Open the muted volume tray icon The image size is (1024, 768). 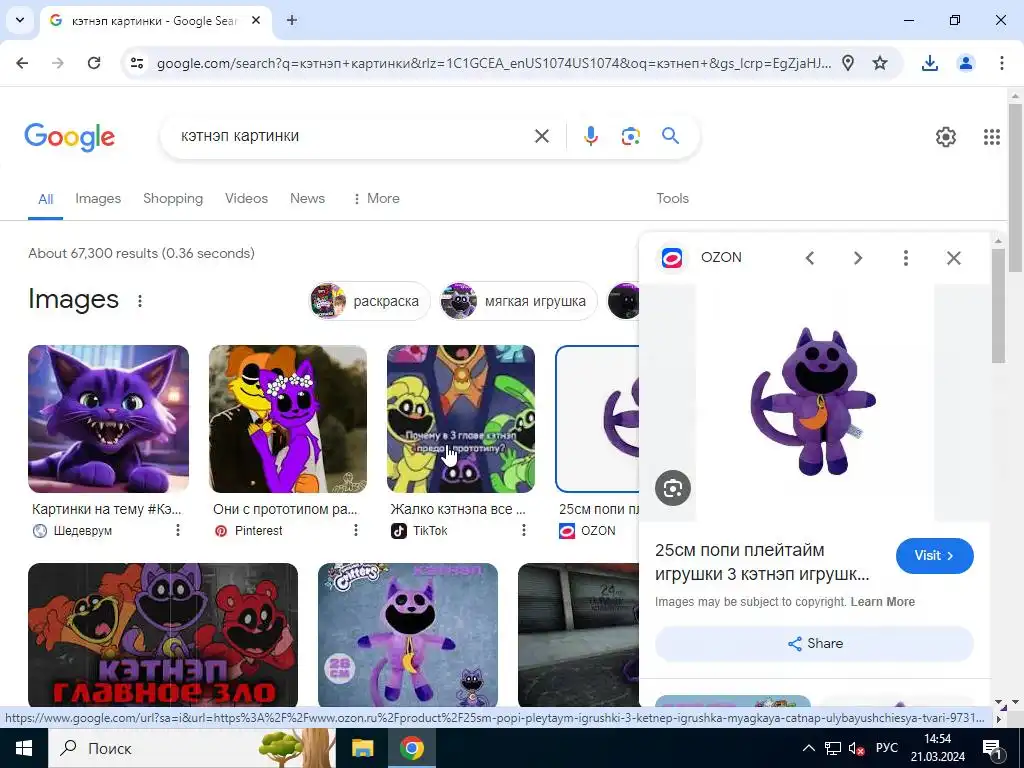856,748
